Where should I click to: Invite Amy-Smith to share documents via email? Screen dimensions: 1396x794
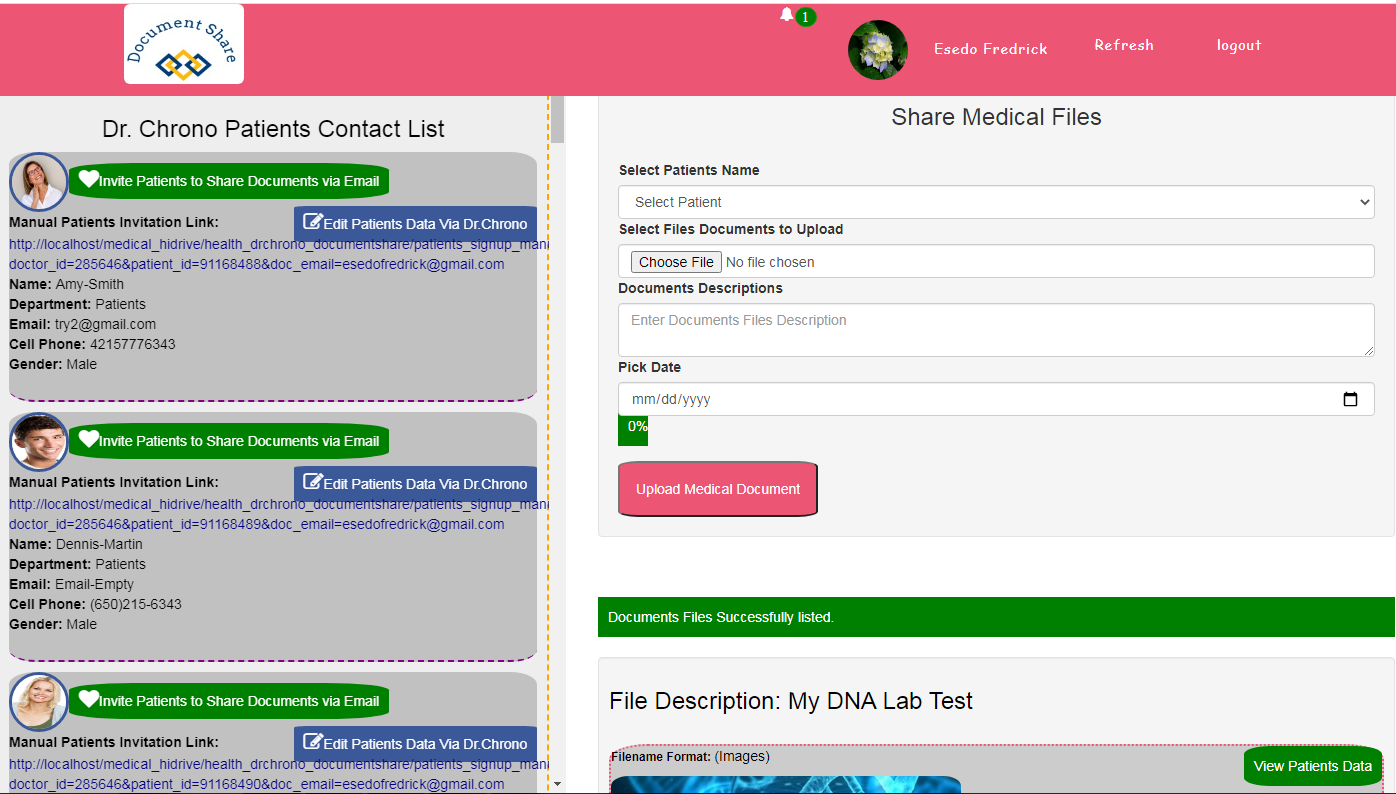(x=229, y=181)
